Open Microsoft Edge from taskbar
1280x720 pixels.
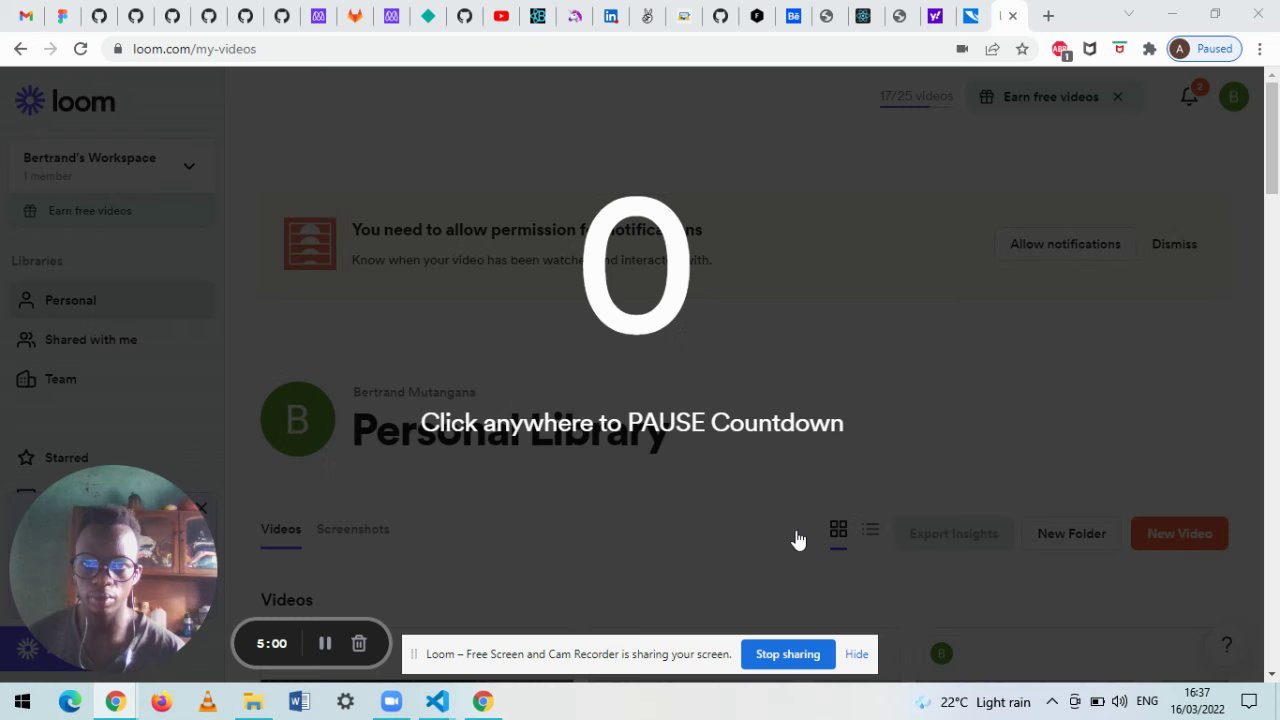(x=69, y=702)
